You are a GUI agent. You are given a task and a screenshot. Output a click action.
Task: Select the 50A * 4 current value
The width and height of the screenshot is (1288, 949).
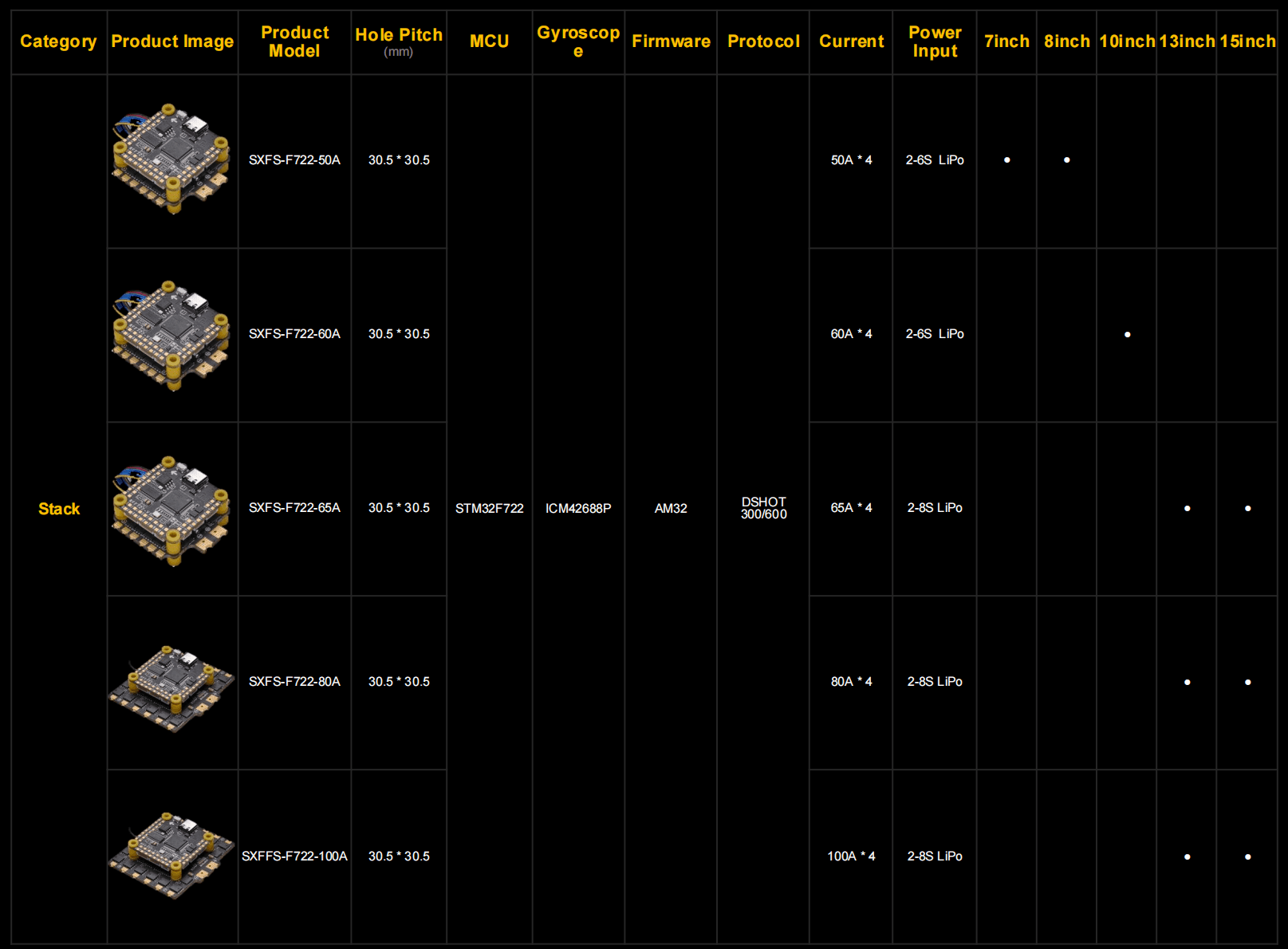(851, 160)
